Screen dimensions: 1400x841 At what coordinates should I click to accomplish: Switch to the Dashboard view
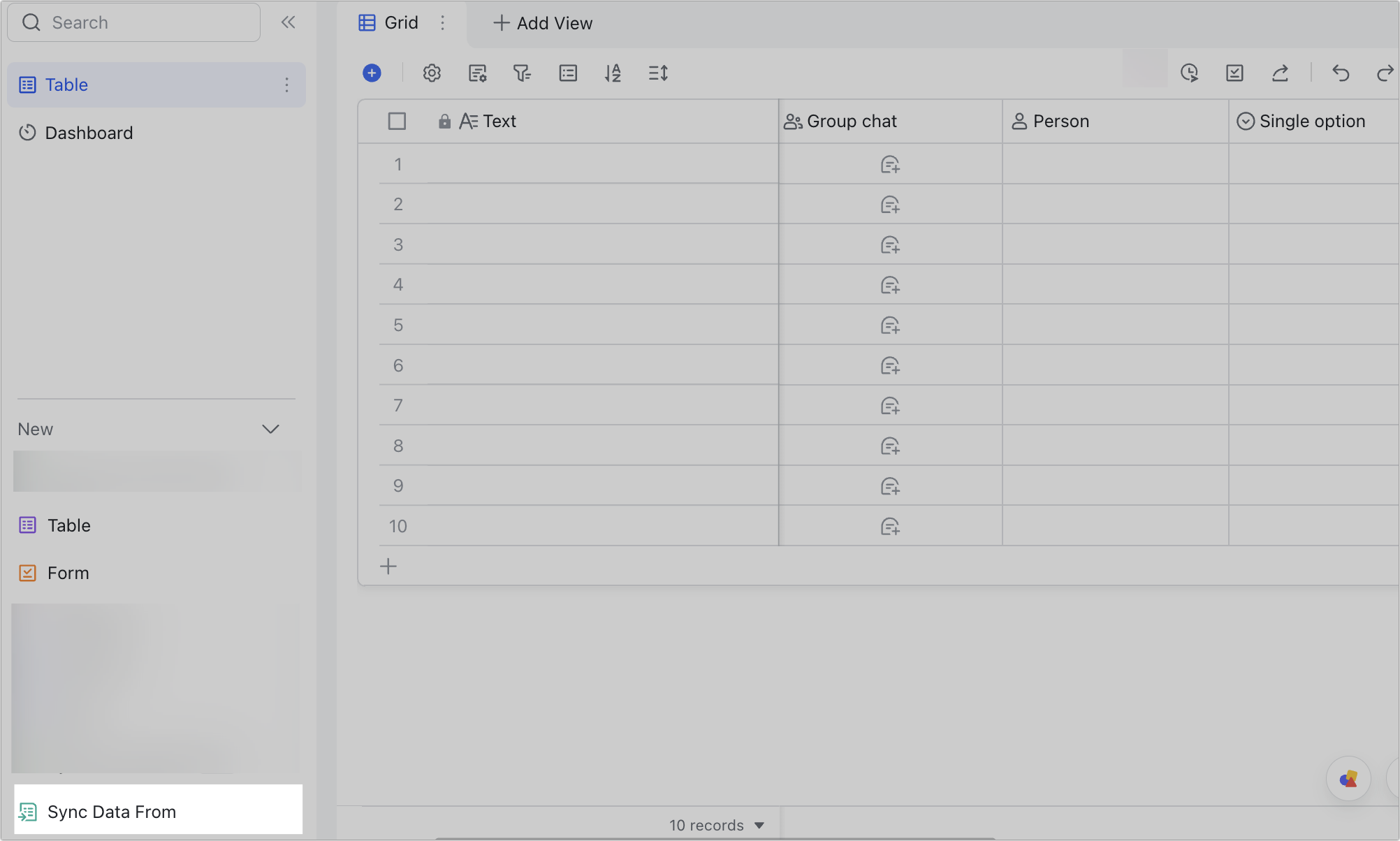click(x=89, y=132)
